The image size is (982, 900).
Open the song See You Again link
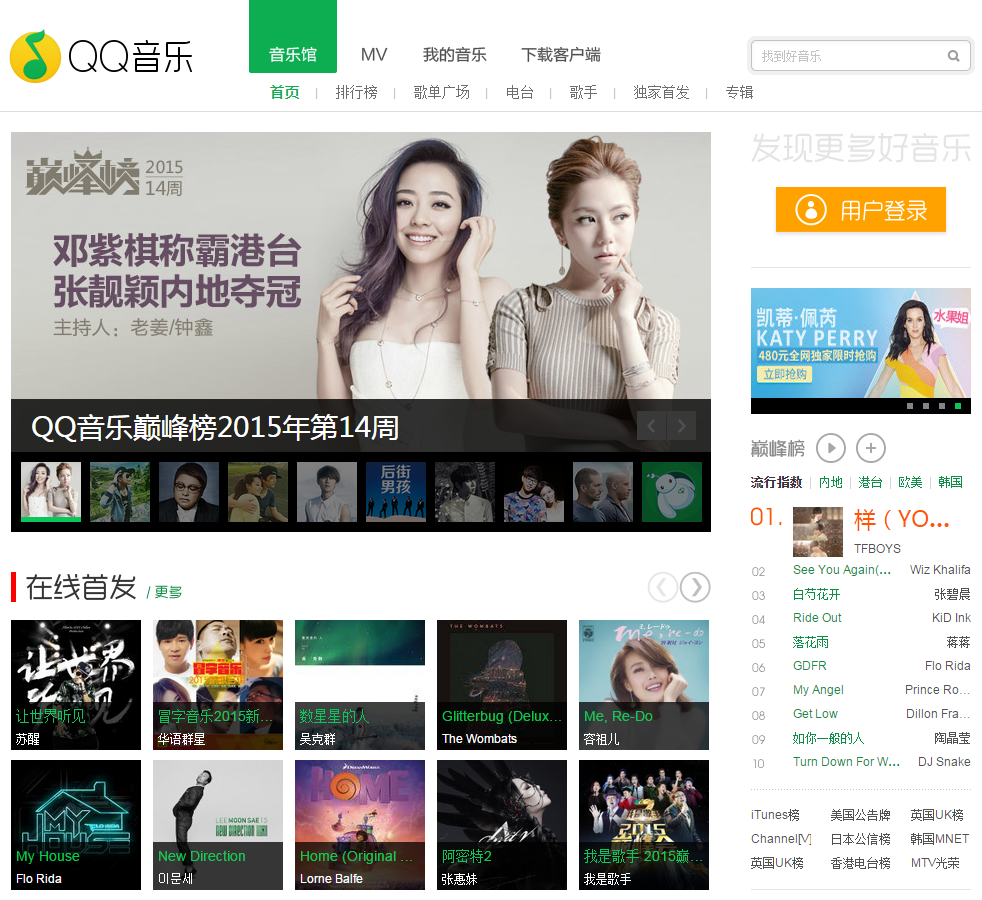pos(841,570)
